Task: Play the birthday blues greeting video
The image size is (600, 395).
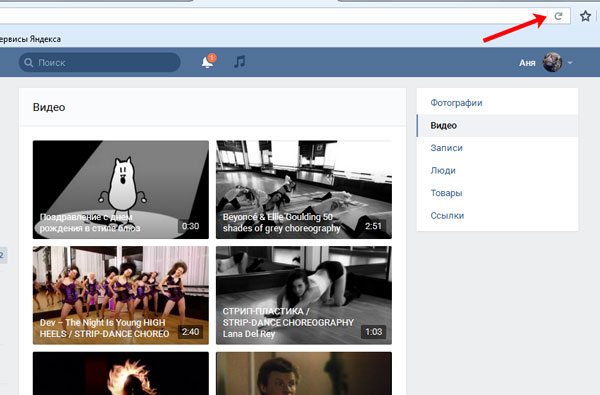Action: 121,189
